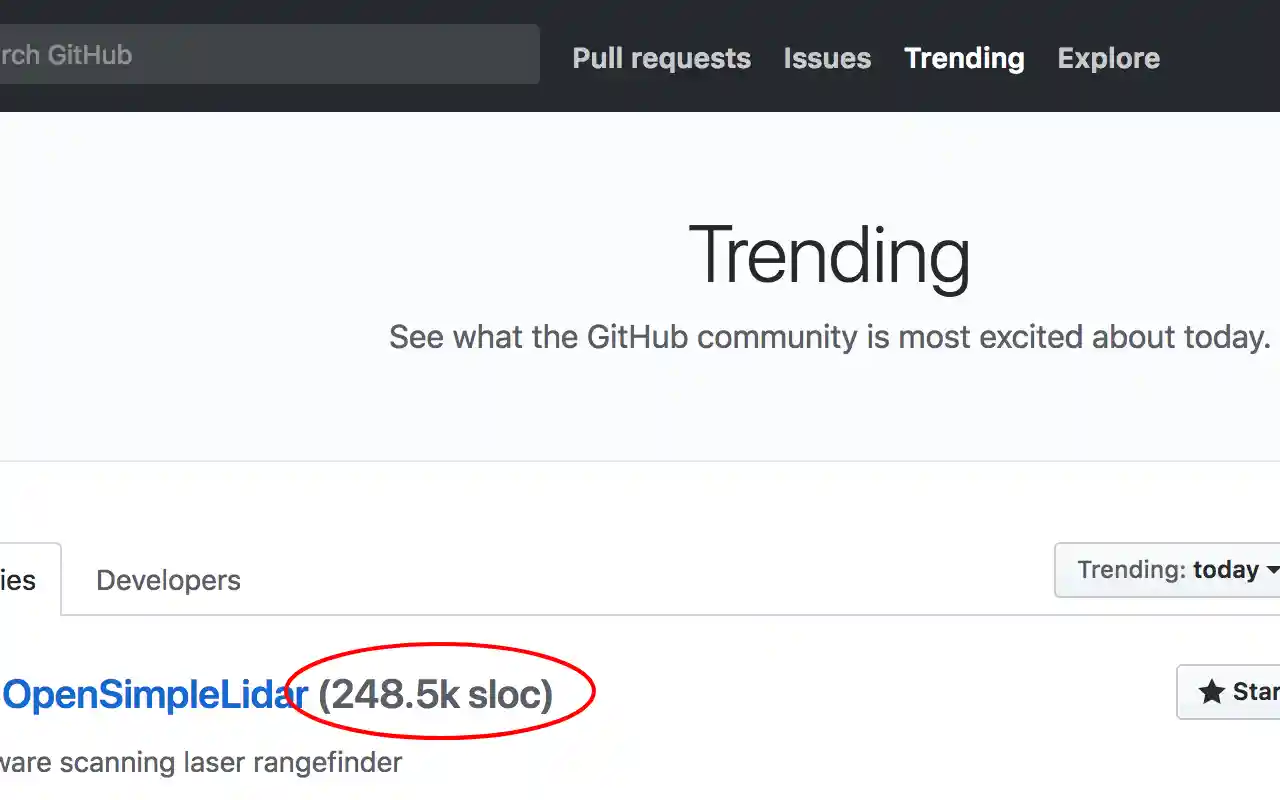
Task: Click the large "Trending" page heading
Action: pyautogui.click(x=829, y=256)
